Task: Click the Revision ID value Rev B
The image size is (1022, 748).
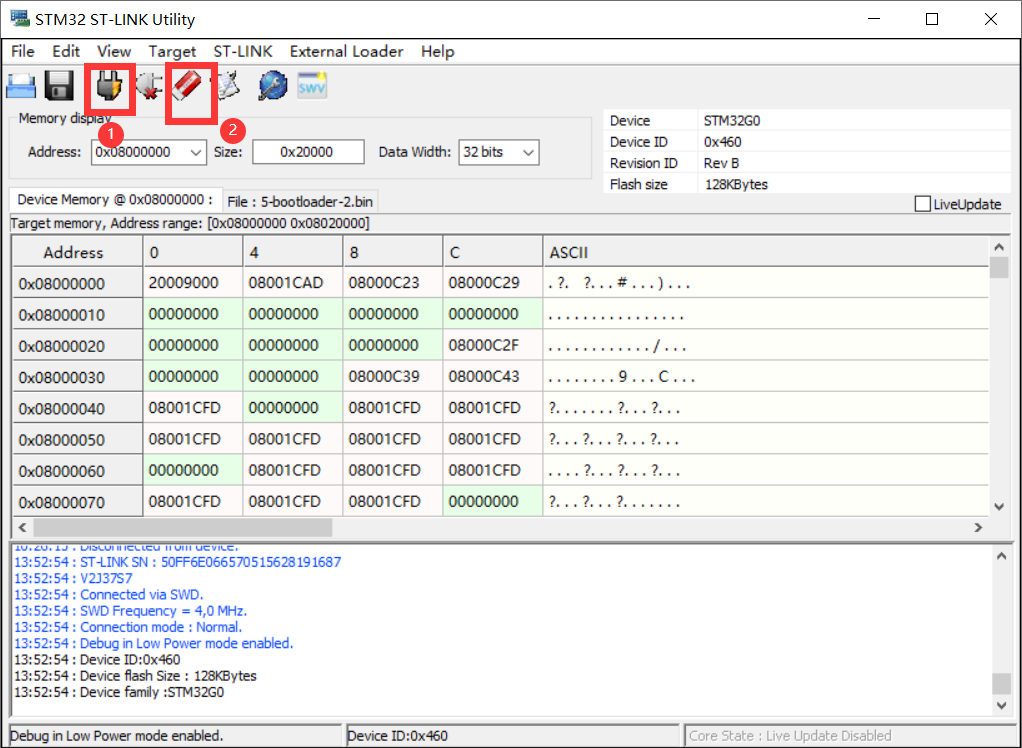Action: (722, 164)
